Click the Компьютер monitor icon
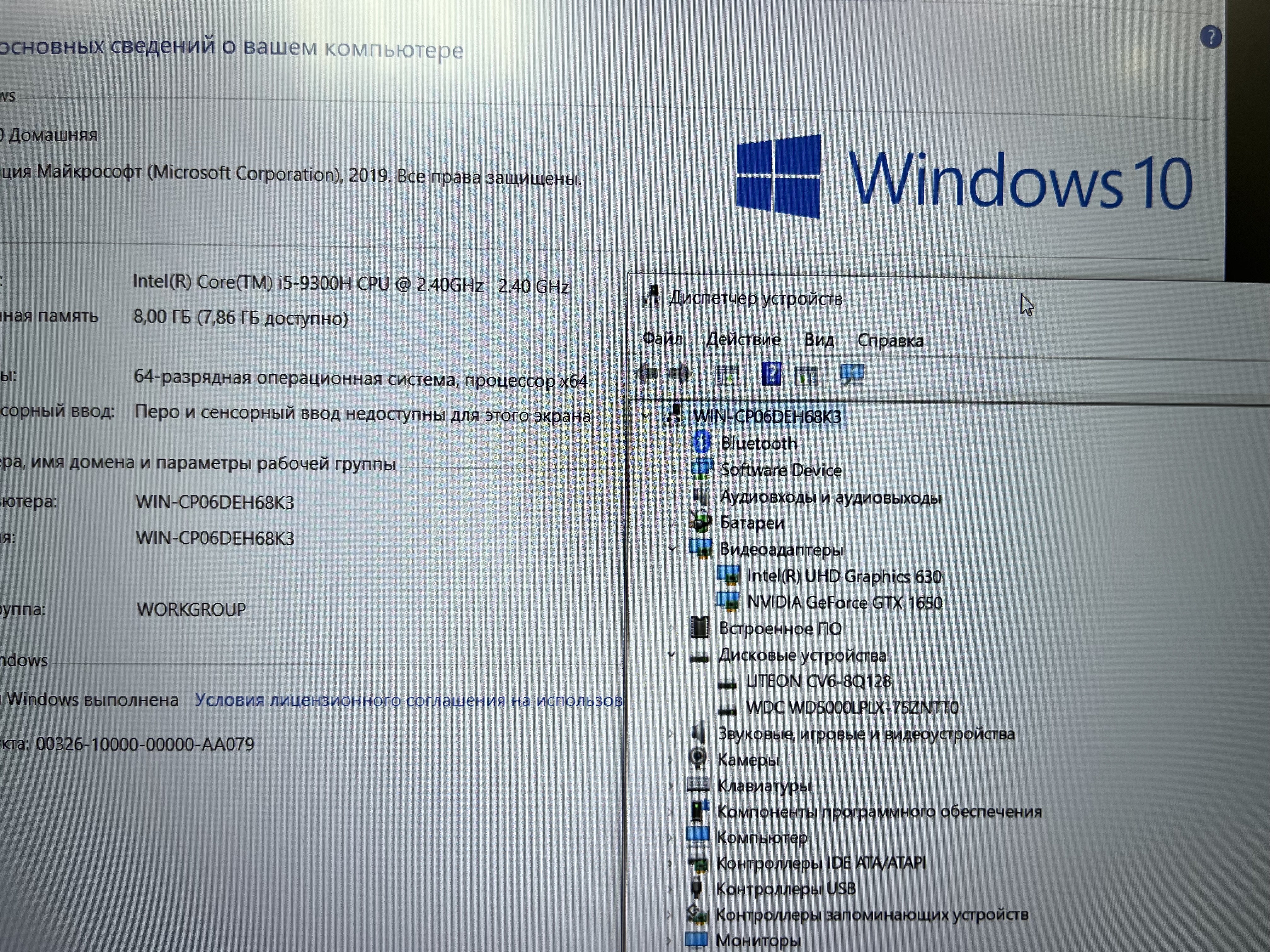The image size is (1270, 952). point(698,836)
